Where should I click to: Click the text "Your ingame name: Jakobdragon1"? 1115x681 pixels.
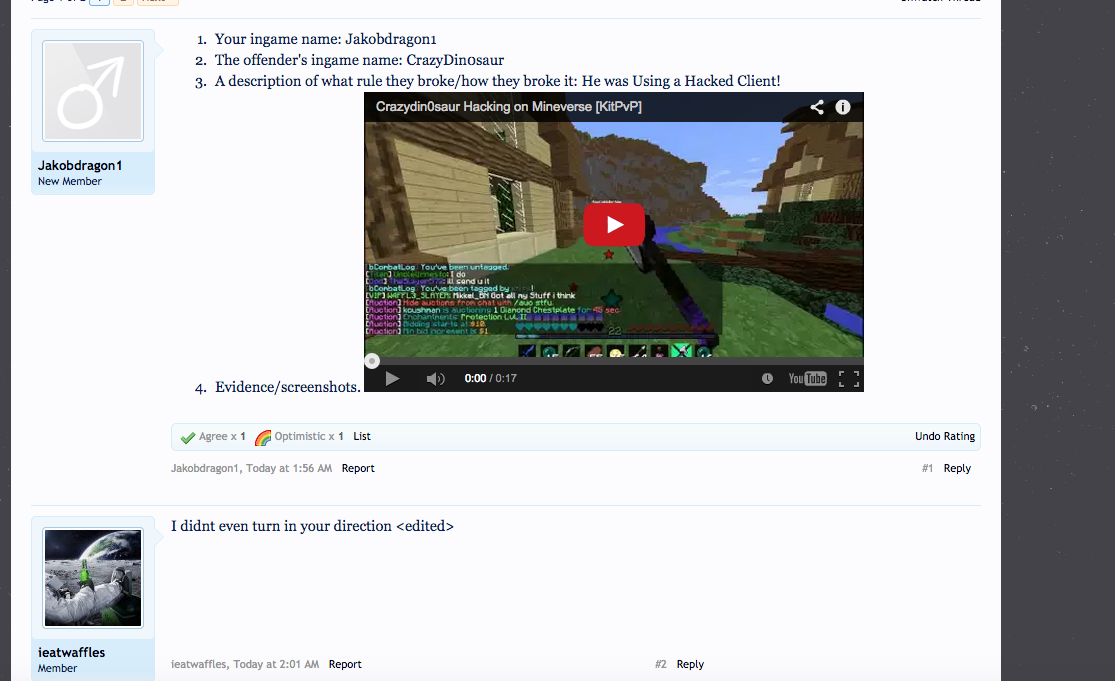coord(326,39)
